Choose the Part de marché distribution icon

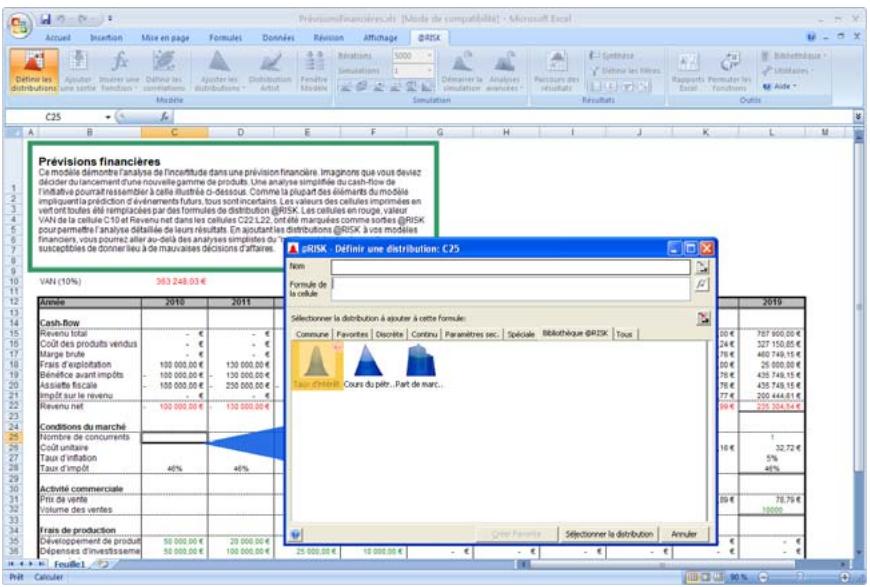click(x=421, y=364)
